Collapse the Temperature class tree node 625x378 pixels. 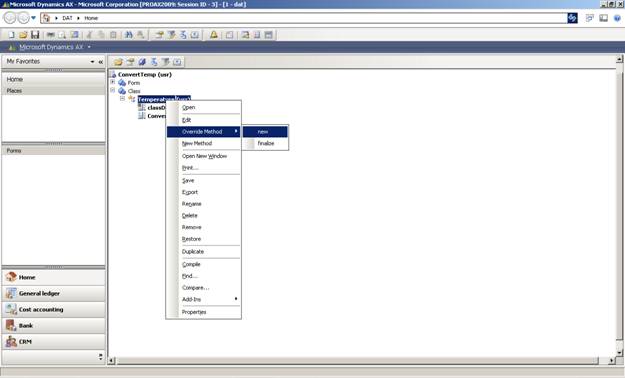click(122, 98)
